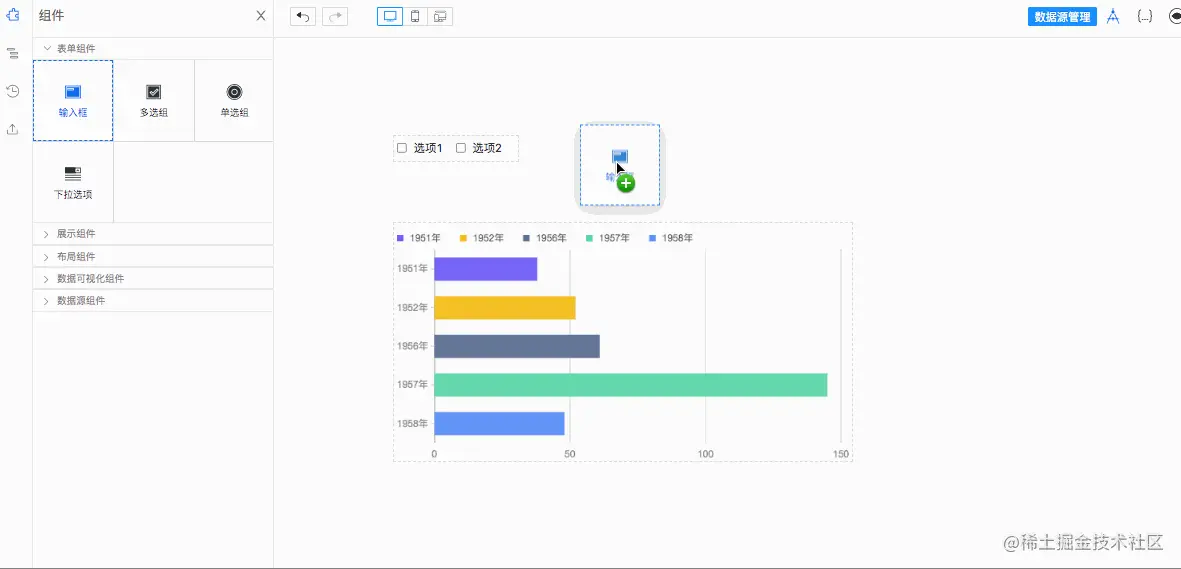Toggle the 1958年 legend swatch
This screenshot has width=1181, height=569.
(653, 238)
